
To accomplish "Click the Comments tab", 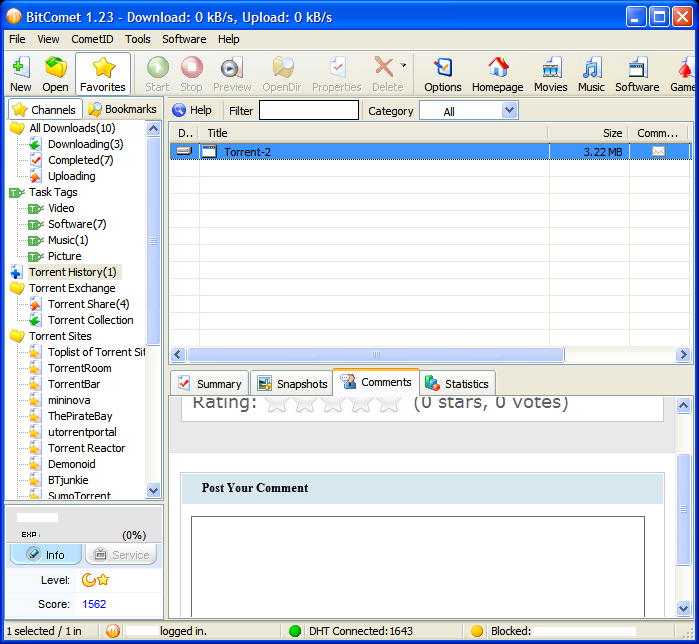I will click(x=376, y=382).
